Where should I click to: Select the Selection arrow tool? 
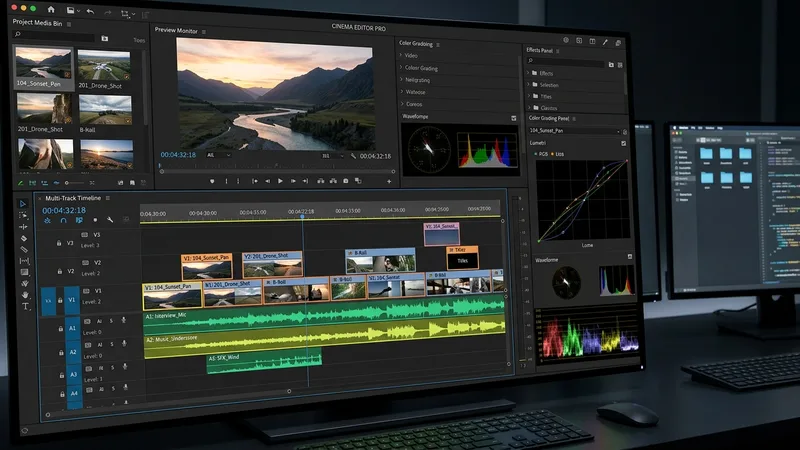click(22, 204)
